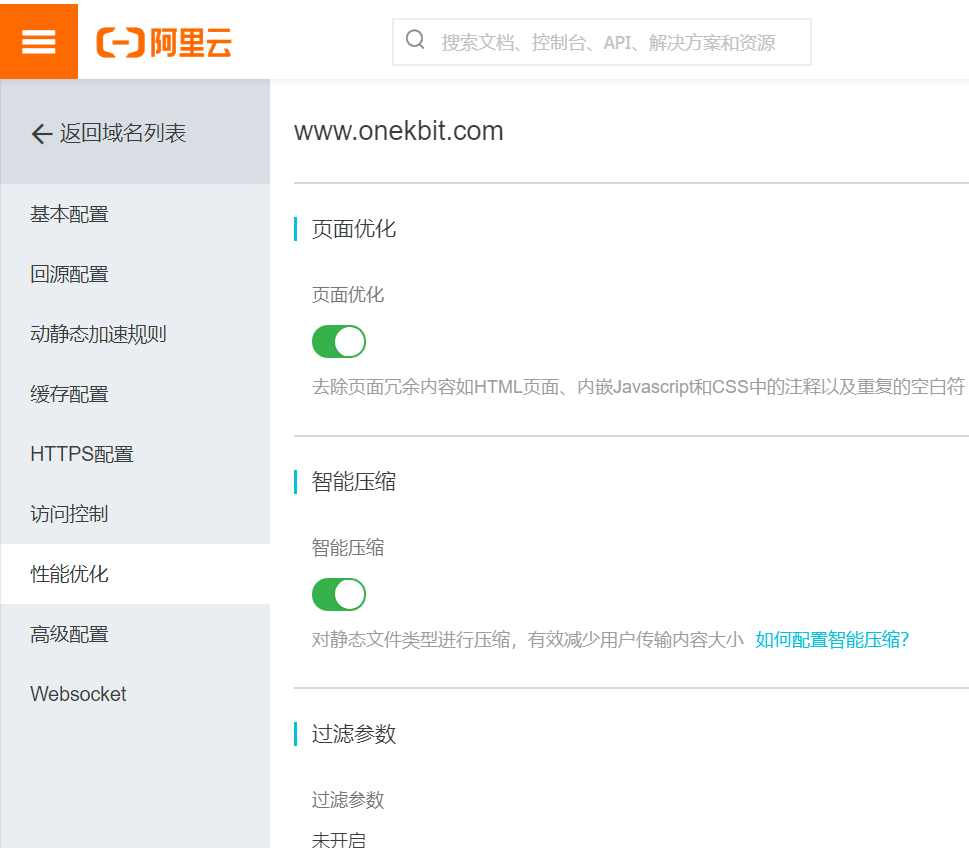This screenshot has height=848, width=969.
Task: Open 高级配置 page
Action: click(69, 634)
